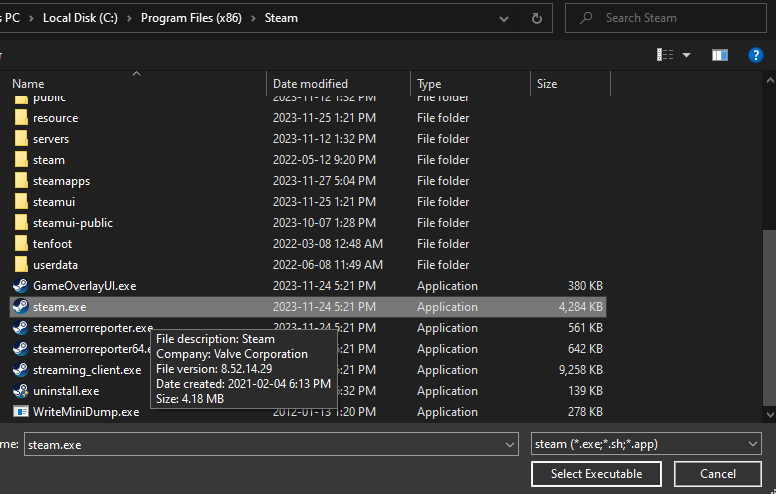The image size is (776, 494).
Task: Open the view options dropdown arrow
Action: (x=687, y=55)
